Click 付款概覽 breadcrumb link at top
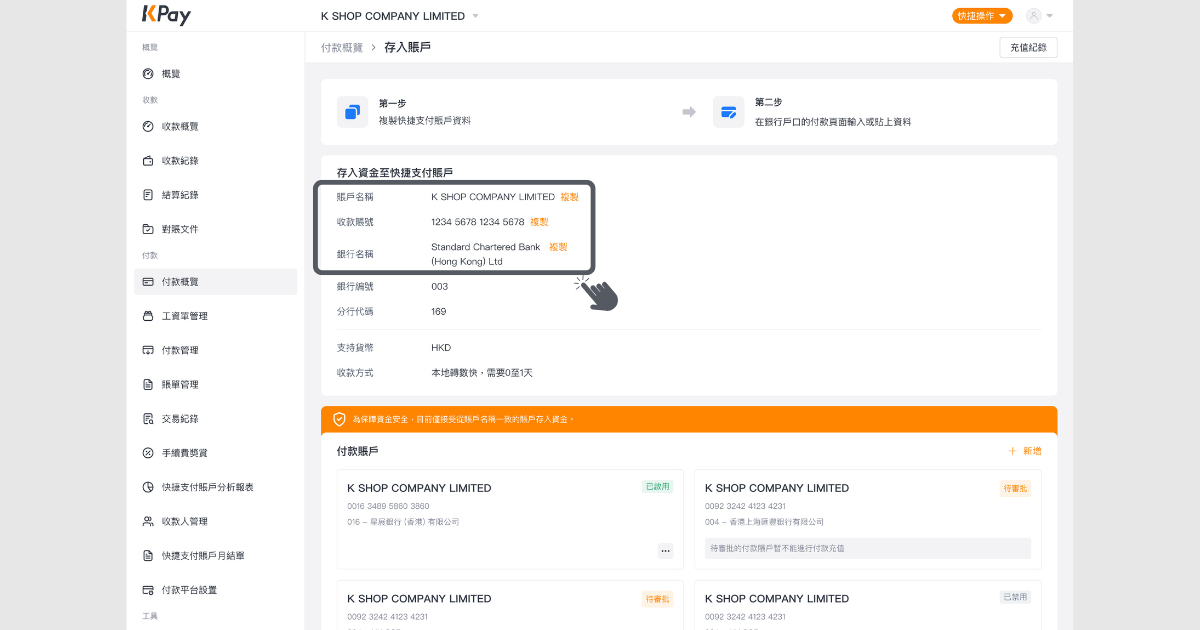This screenshot has height=630, width=1200. pos(341,47)
